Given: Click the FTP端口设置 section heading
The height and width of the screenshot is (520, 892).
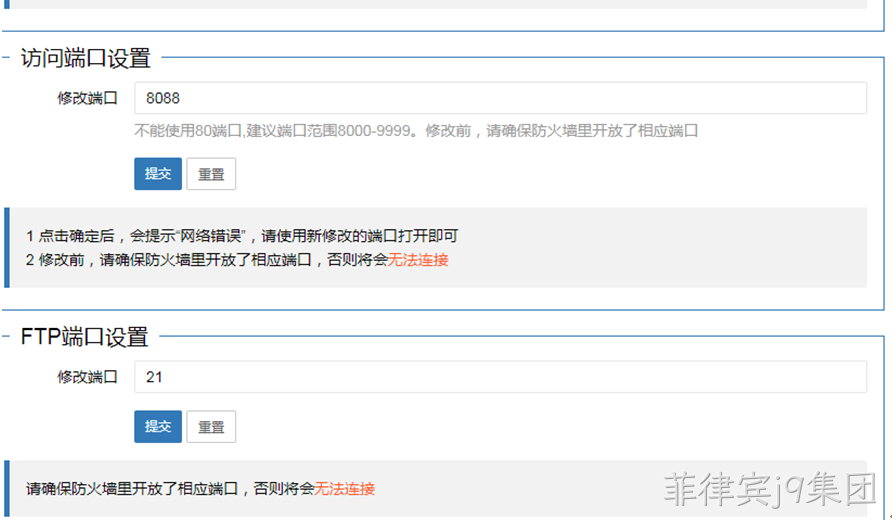Looking at the screenshot, I should (84, 337).
